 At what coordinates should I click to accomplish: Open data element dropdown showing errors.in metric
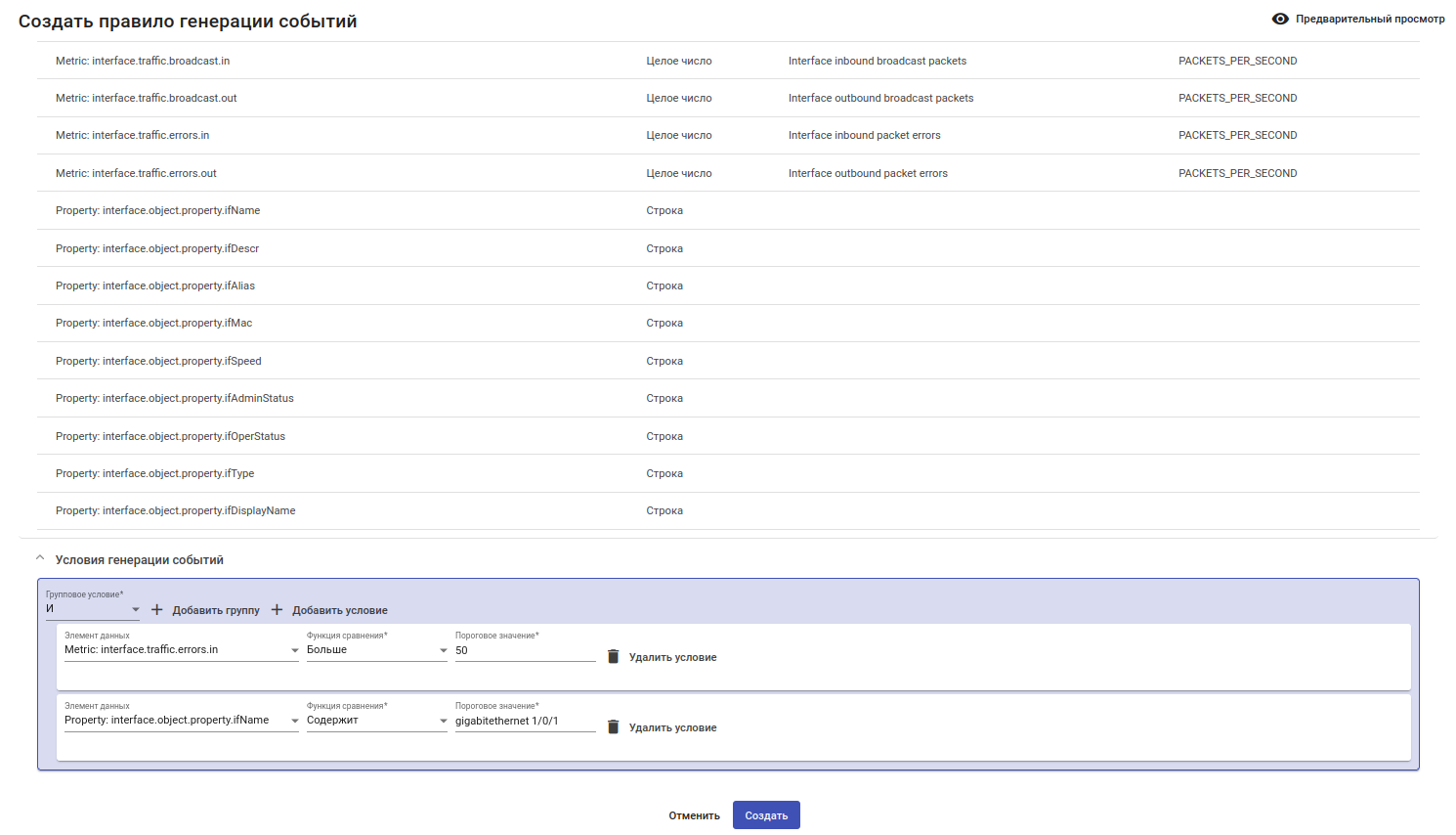coord(182,650)
